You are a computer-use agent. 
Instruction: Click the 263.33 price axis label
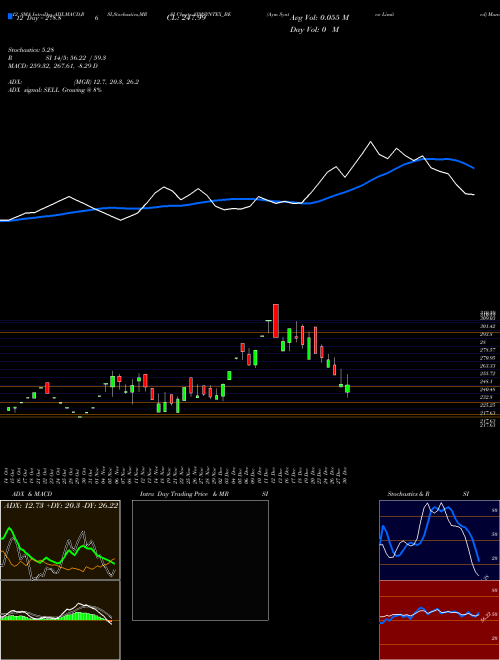pos(488,366)
